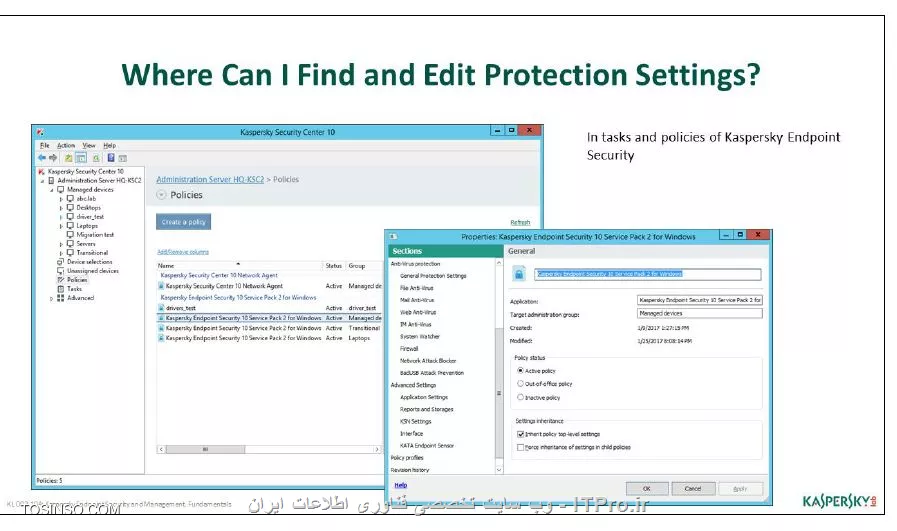Open the Policy profiles section
This screenshot has height=531, width=897.
407,458
